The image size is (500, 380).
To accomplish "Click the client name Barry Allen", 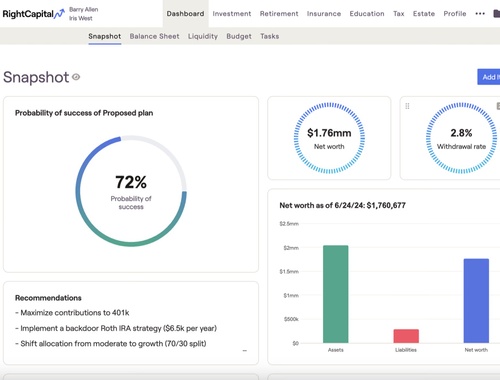I will 83,9.
